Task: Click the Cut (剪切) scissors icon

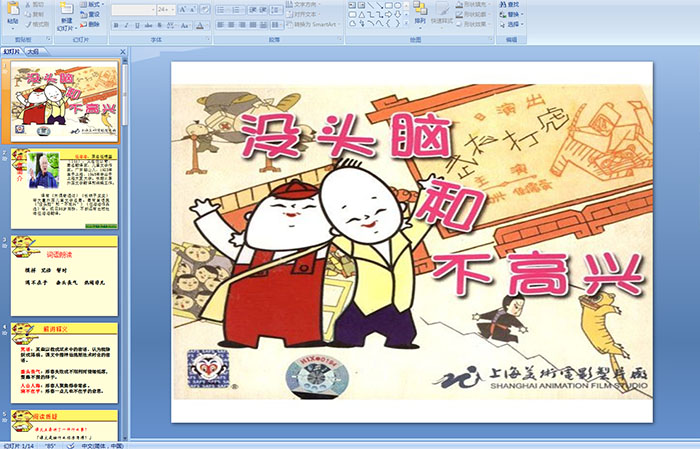Action: coord(29,4)
